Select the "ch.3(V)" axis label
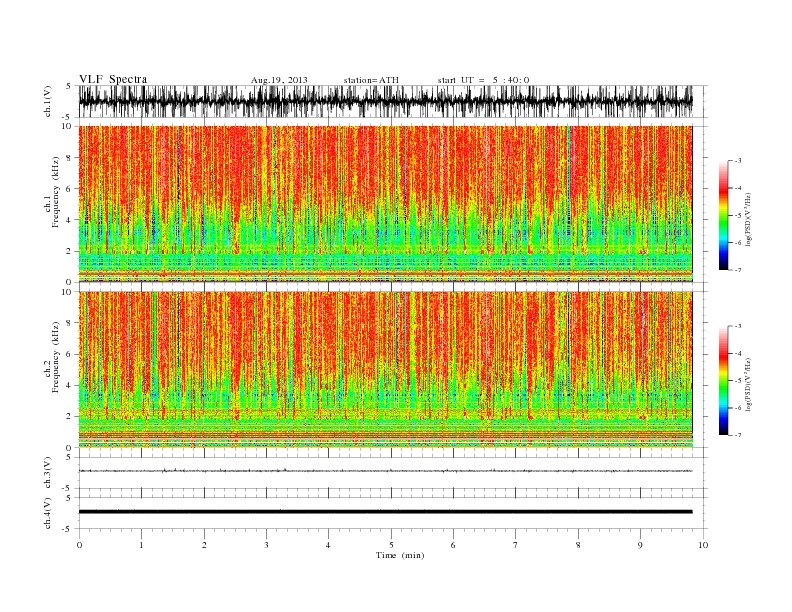This screenshot has height=612, width=792. point(48,472)
